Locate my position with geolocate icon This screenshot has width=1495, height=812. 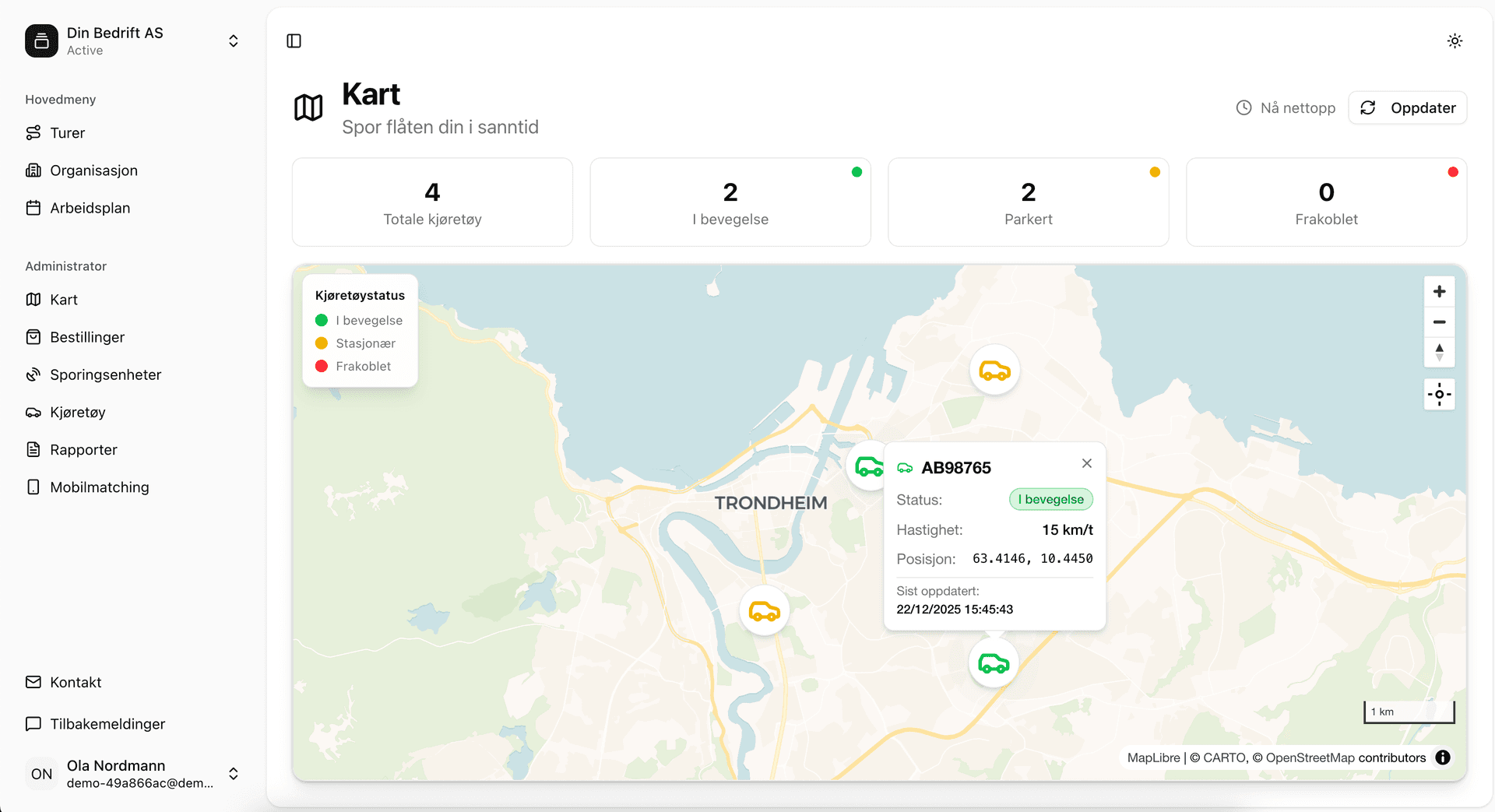[x=1439, y=395]
